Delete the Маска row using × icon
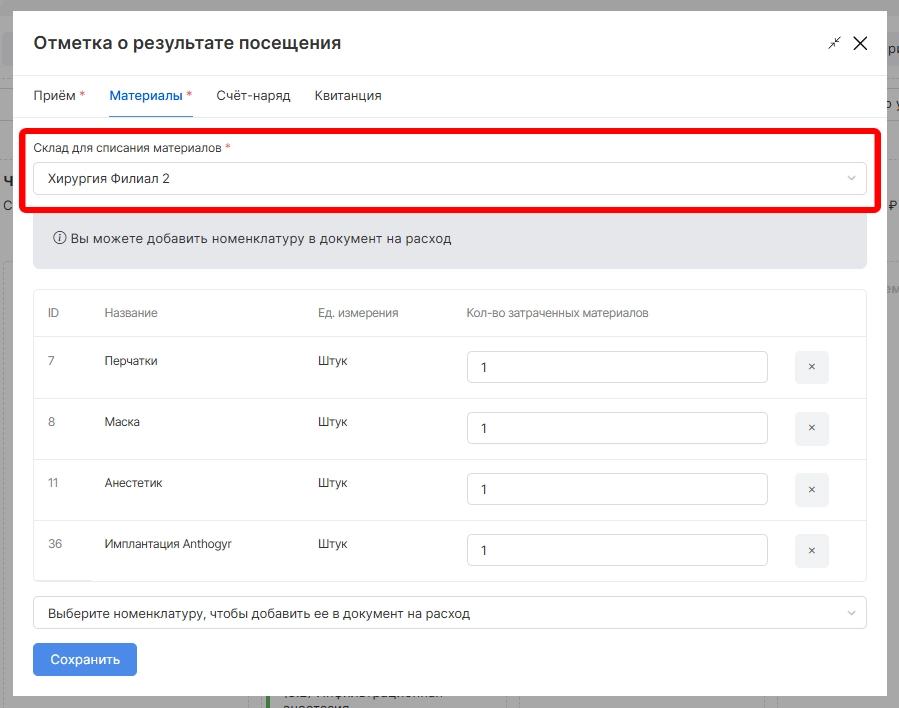Image resolution: width=899 pixels, height=708 pixels. (x=811, y=428)
